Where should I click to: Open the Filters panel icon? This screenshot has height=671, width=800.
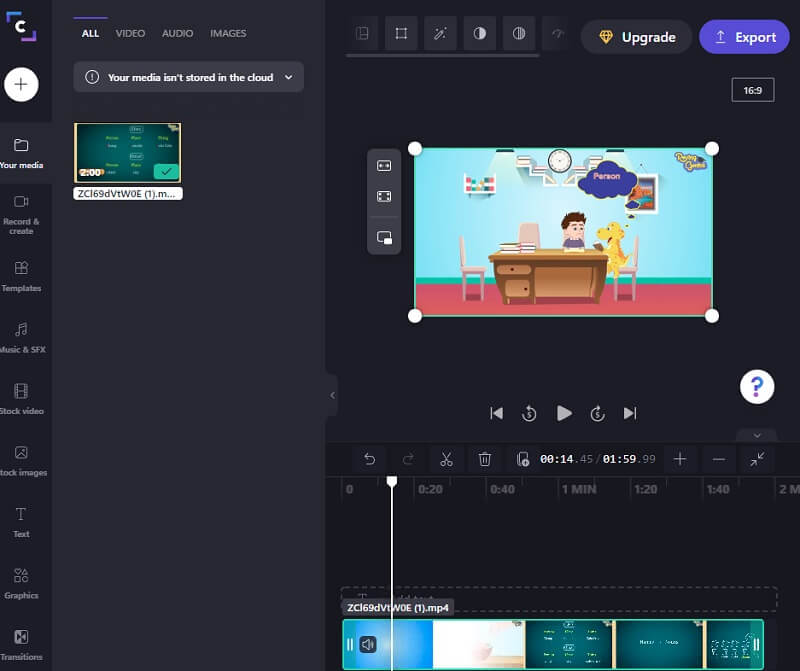click(x=517, y=33)
